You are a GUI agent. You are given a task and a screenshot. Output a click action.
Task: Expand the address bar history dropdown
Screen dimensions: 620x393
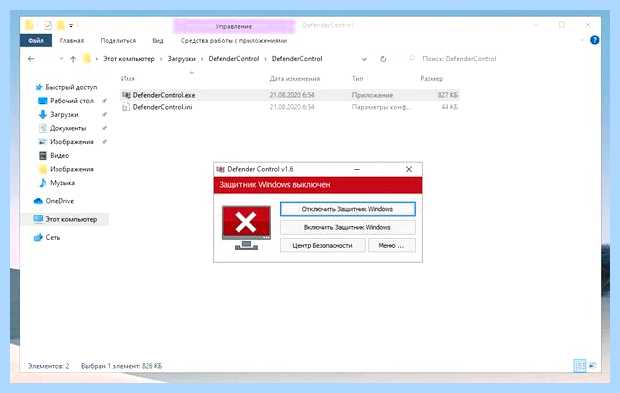[x=364, y=59]
